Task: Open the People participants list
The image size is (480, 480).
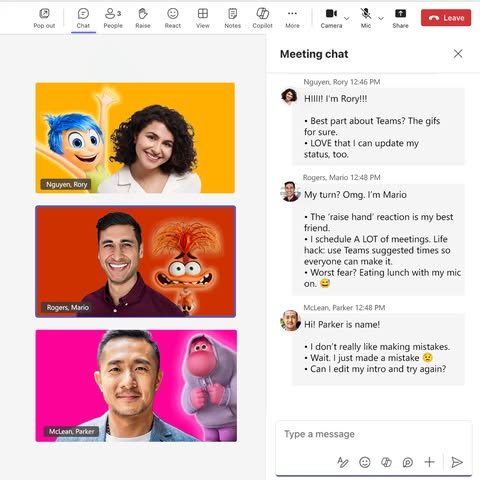Action: pos(113,18)
